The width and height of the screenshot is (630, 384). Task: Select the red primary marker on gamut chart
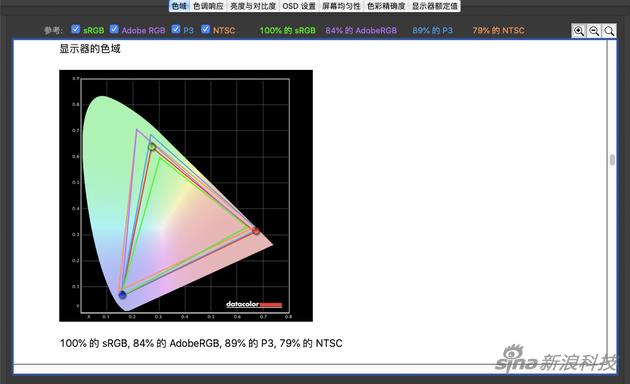point(256,231)
